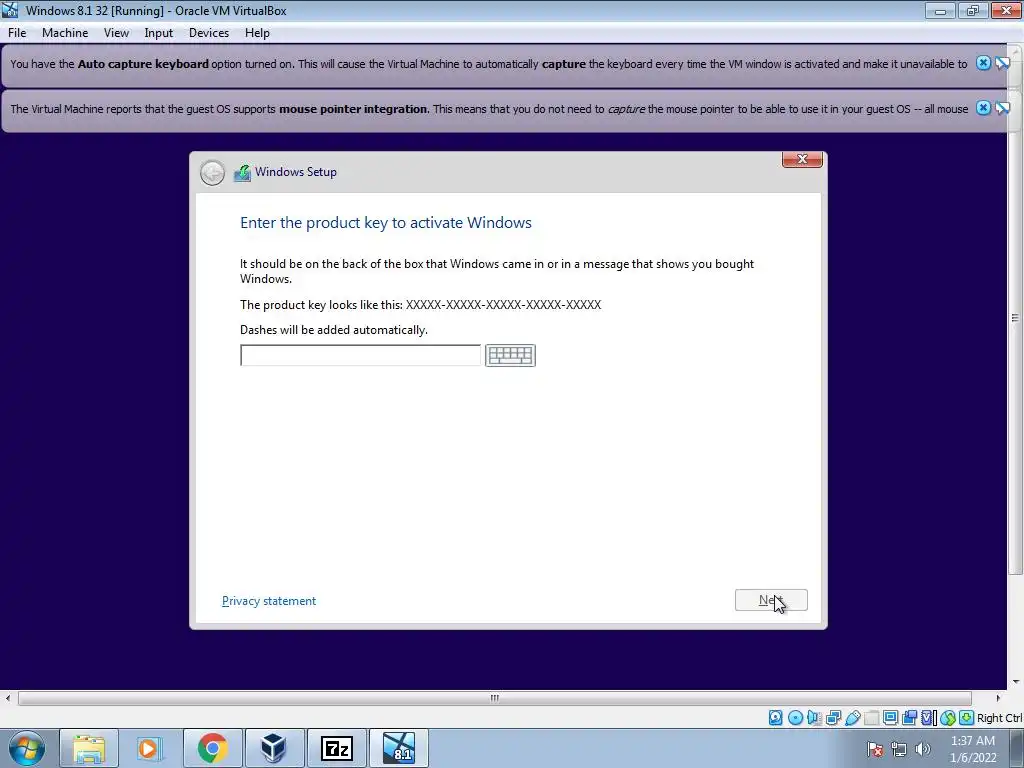The image size is (1024, 768).
Task: Click the speech icon on mouse integration notice
Action: pos(1002,108)
